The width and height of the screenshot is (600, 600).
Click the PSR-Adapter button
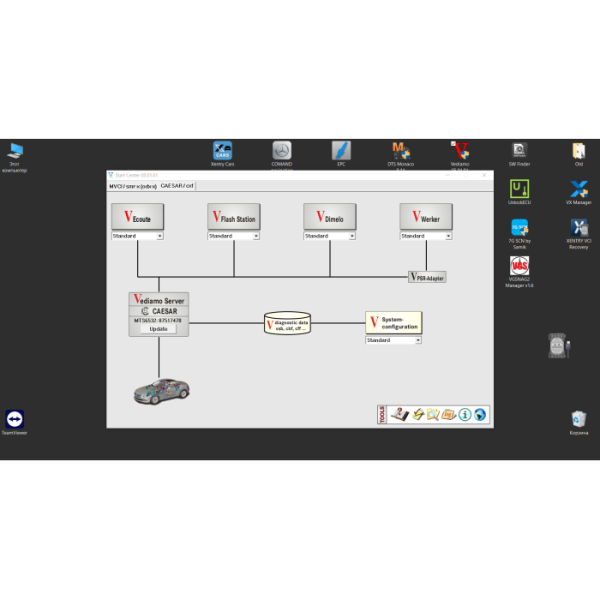[427, 277]
